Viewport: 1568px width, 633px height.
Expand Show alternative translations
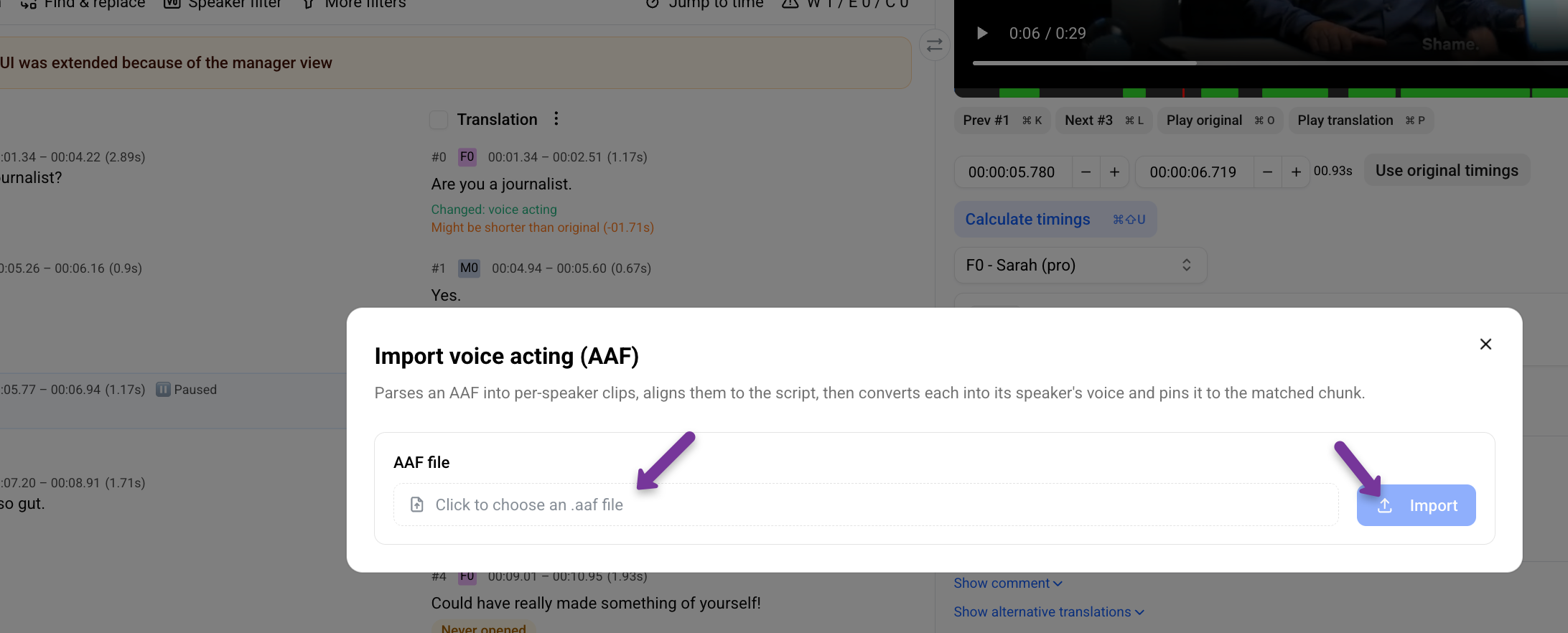click(x=1049, y=612)
